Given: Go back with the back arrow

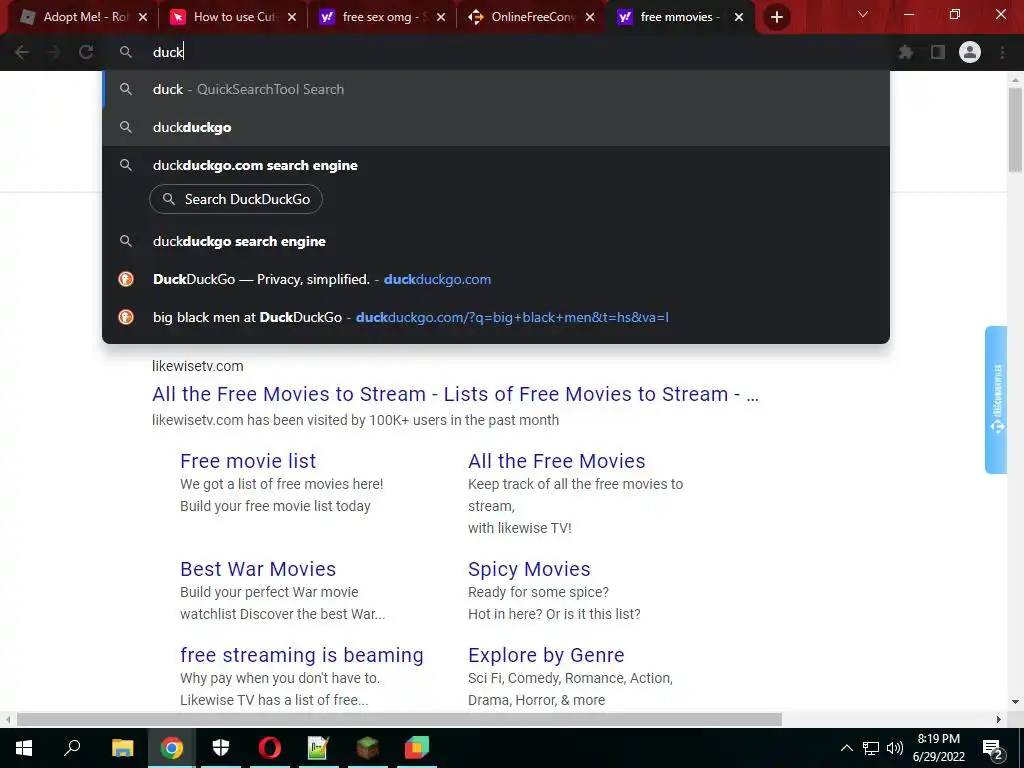Looking at the screenshot, I should click(x=22, y=52).
